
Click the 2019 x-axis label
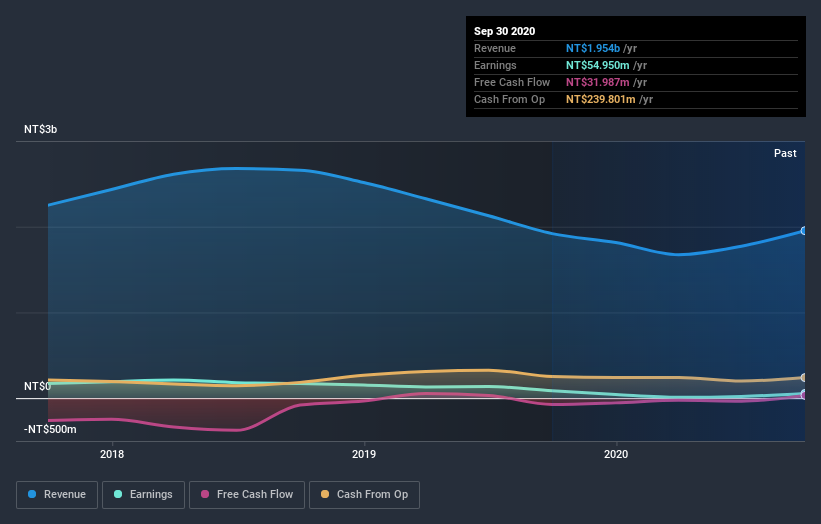[x=364, y=454]
